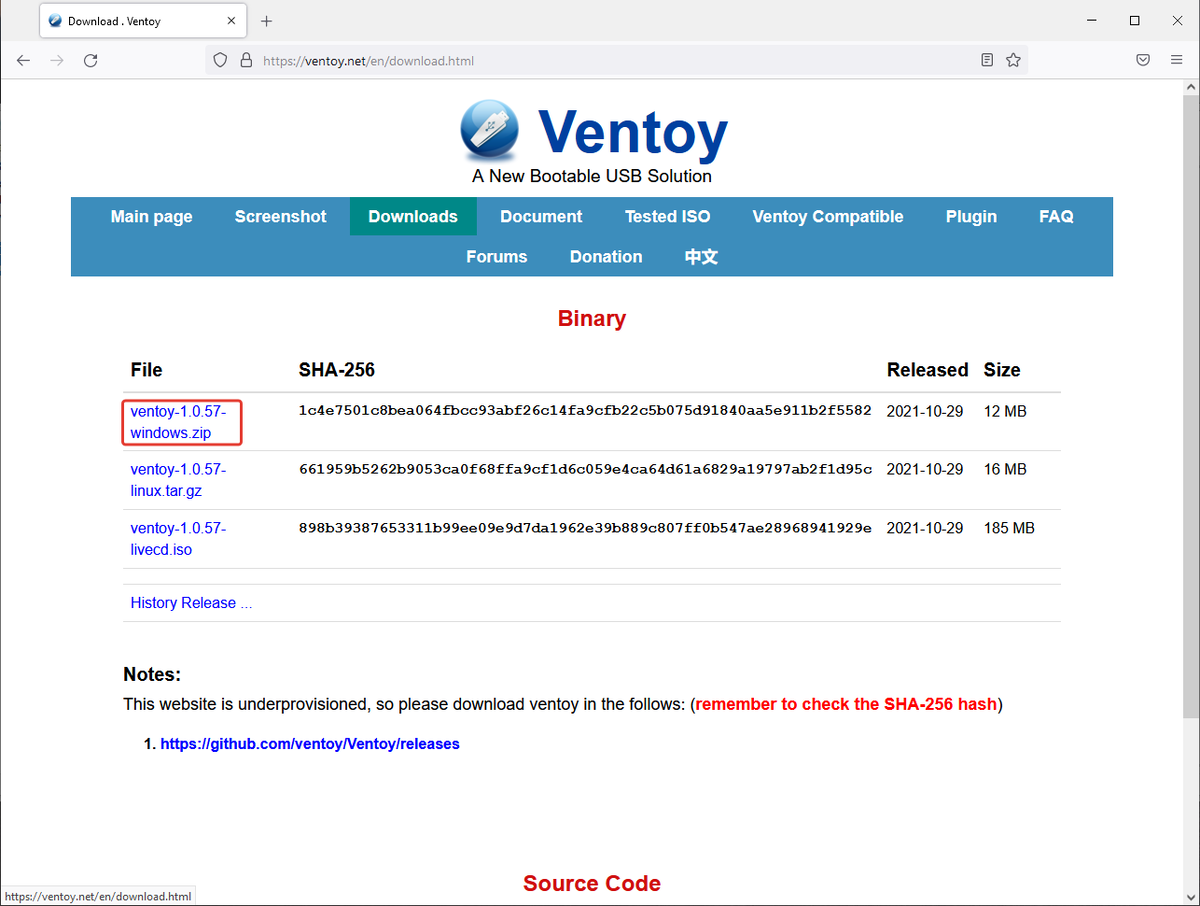This screenshot has height=906, width=1200.
Task: Click the scrollbar down arrow
Action: pos(1190,896)
